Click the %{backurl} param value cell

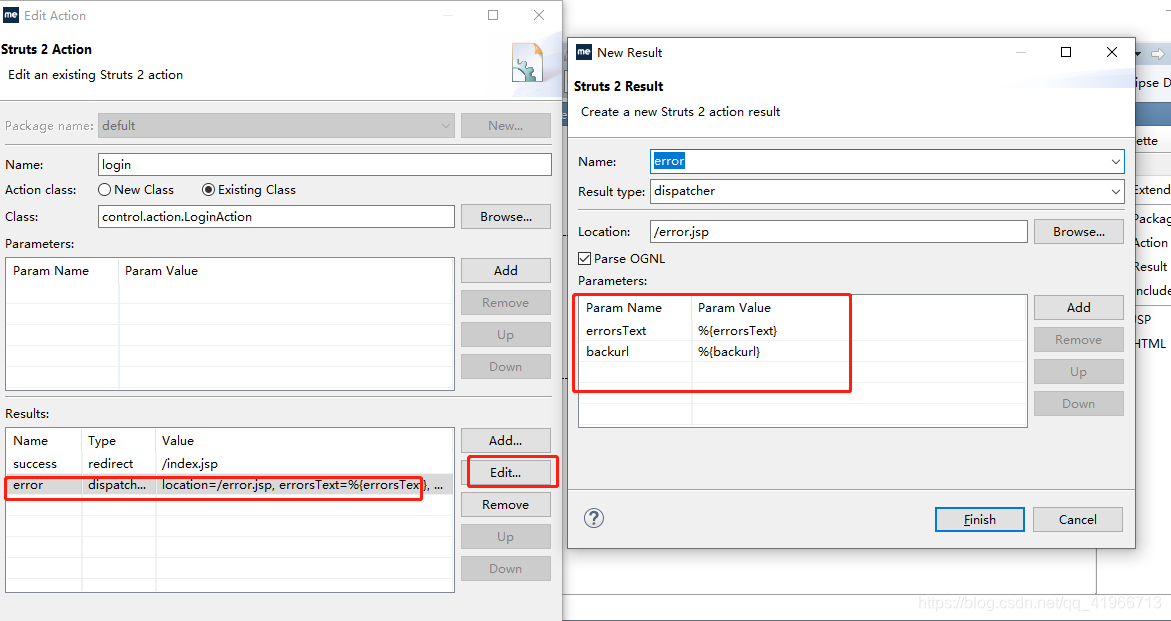click(x=729, y=352)
